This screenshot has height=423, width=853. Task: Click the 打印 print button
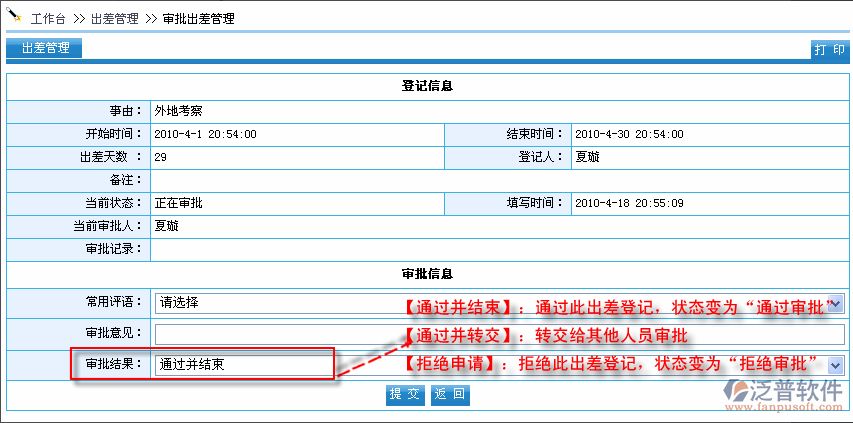coord(830,49)
